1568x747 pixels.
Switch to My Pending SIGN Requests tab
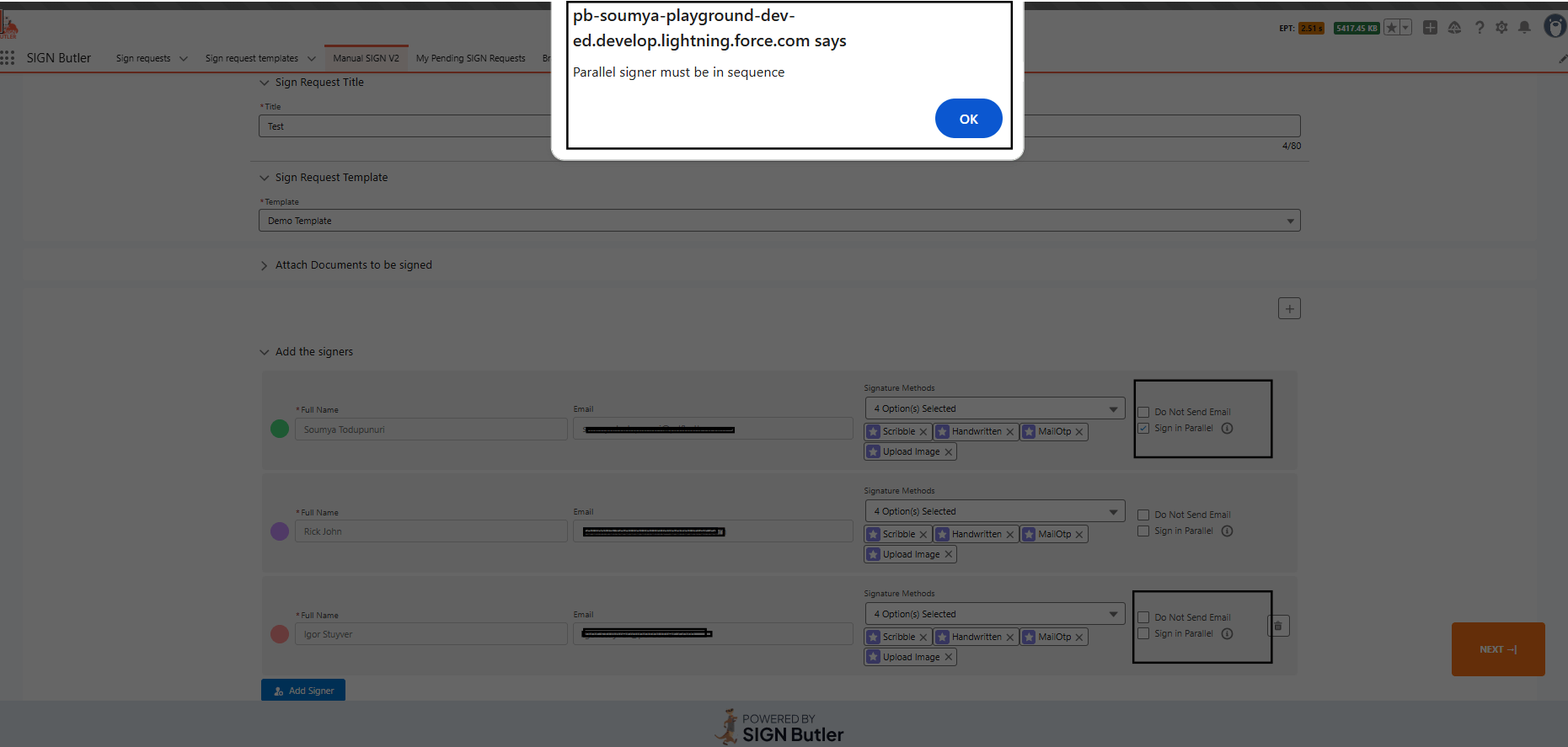coord(470,58)
